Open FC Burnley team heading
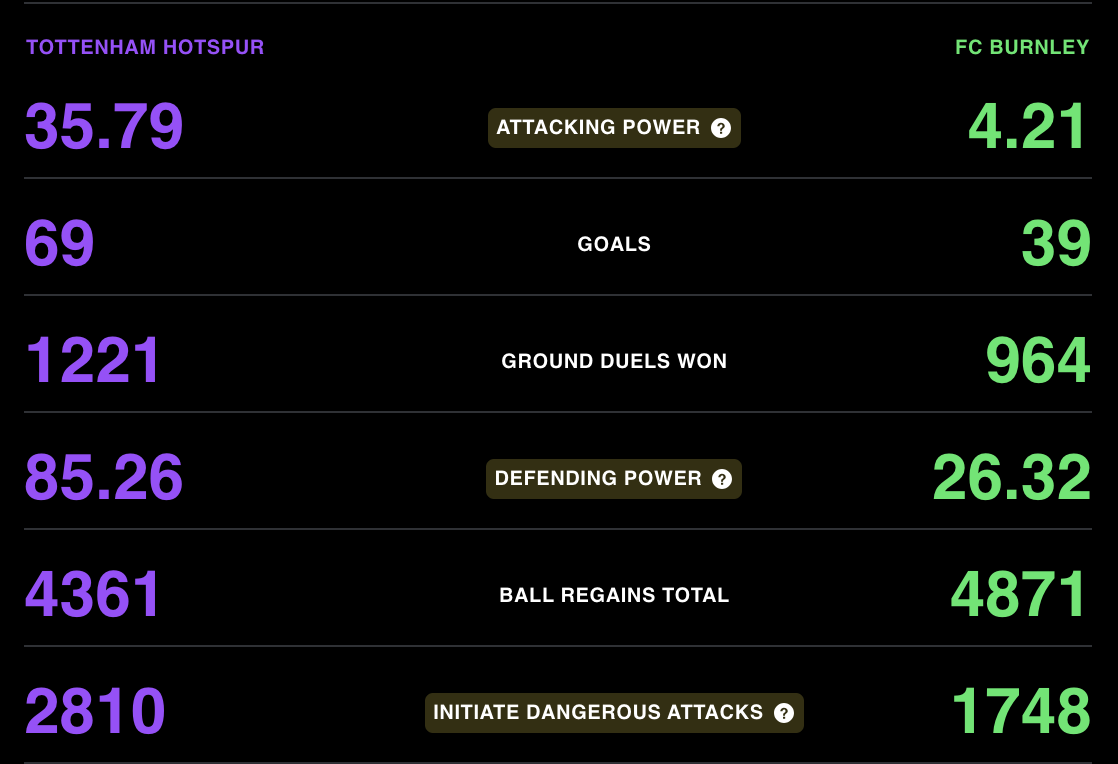Image resolution: width=1118 pixels, height=764 pixels. click(1022, 47)
